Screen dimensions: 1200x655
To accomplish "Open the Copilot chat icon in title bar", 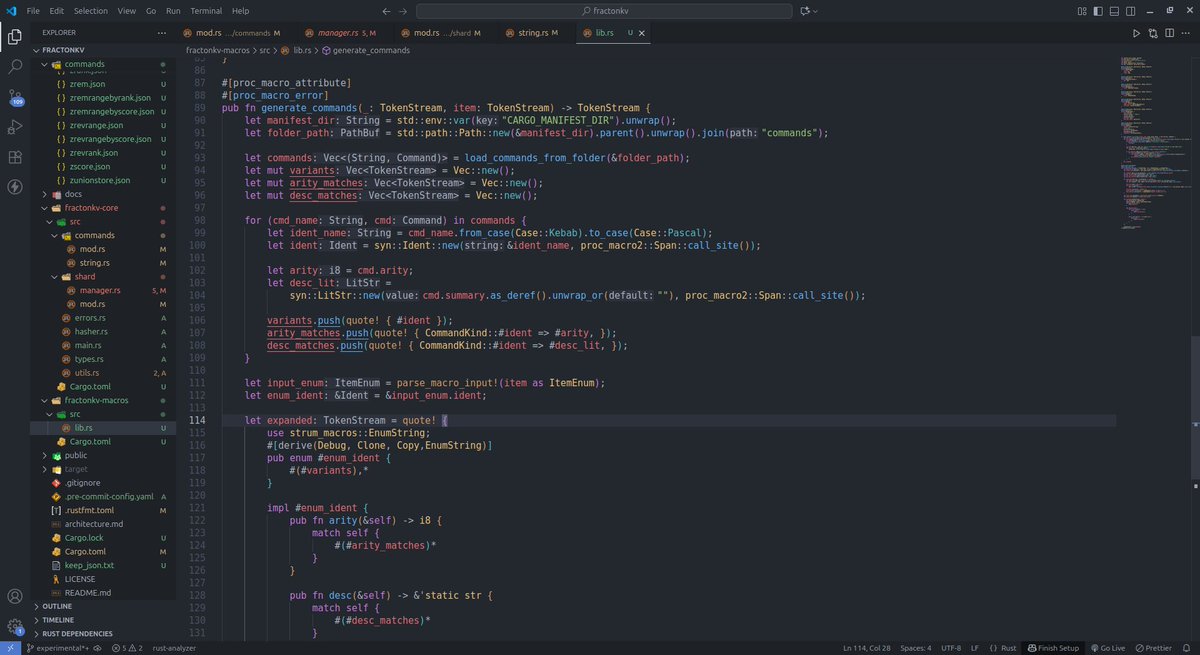I will click(x=804, y=10).
